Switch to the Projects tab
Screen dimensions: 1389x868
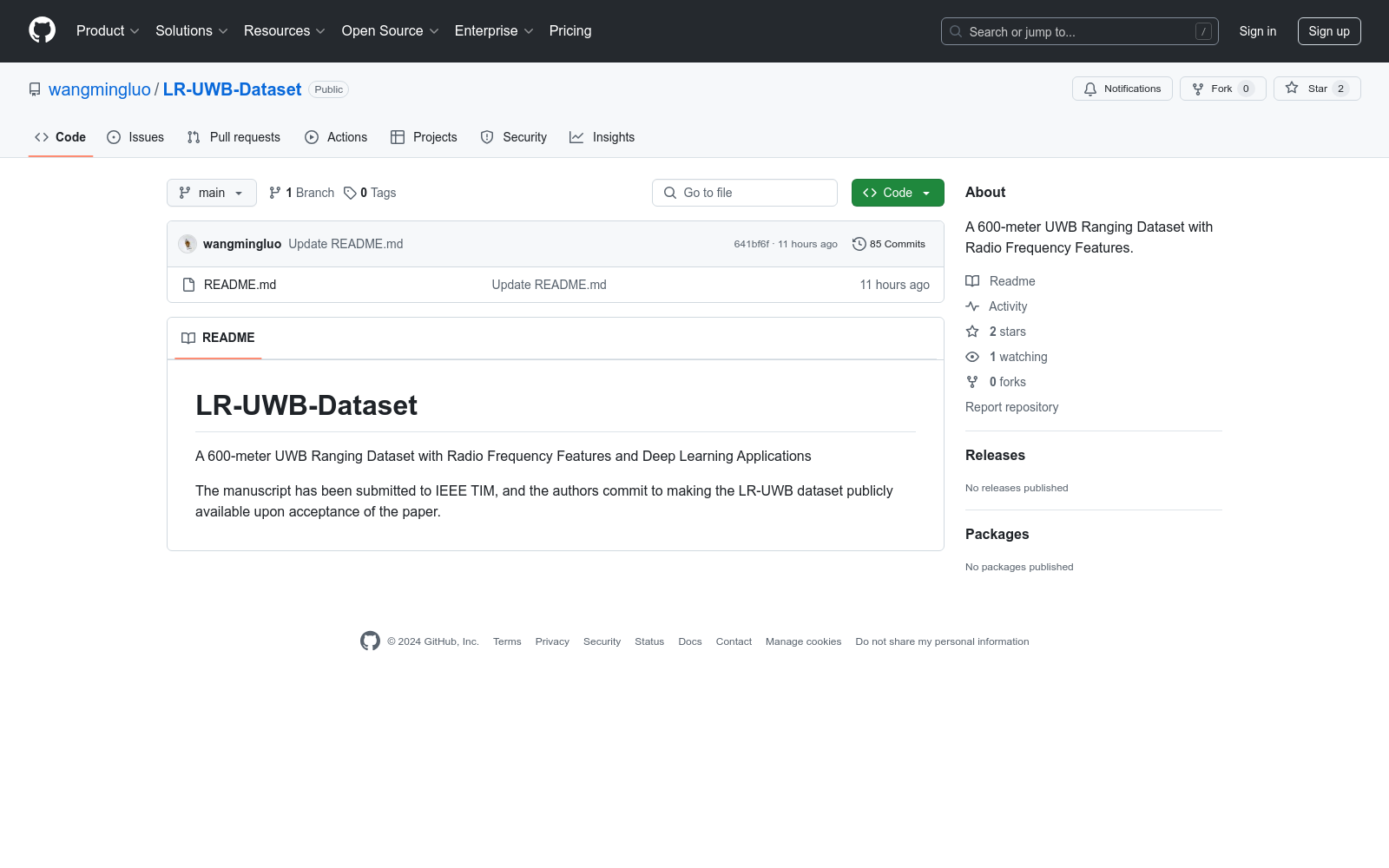click(x=424, y=137)
